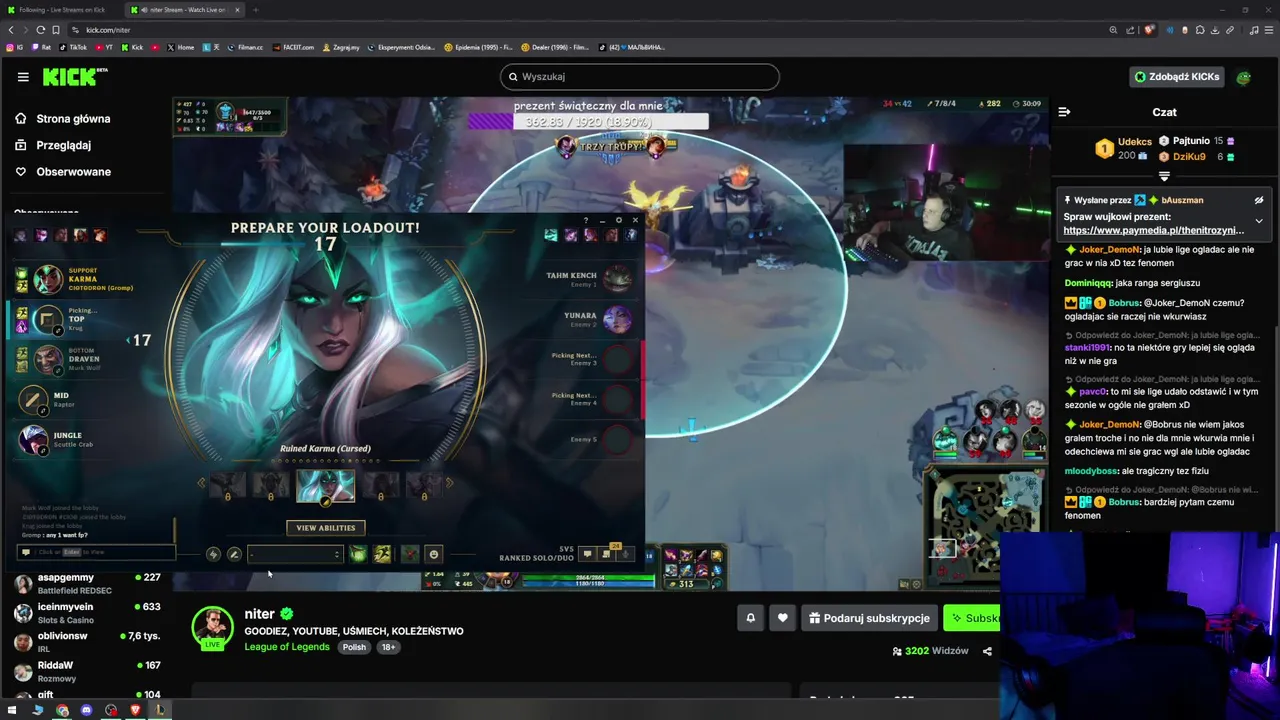Click the address bar kick.com/niter
The image size is (1280, 720).
click(x=108, y=30)
